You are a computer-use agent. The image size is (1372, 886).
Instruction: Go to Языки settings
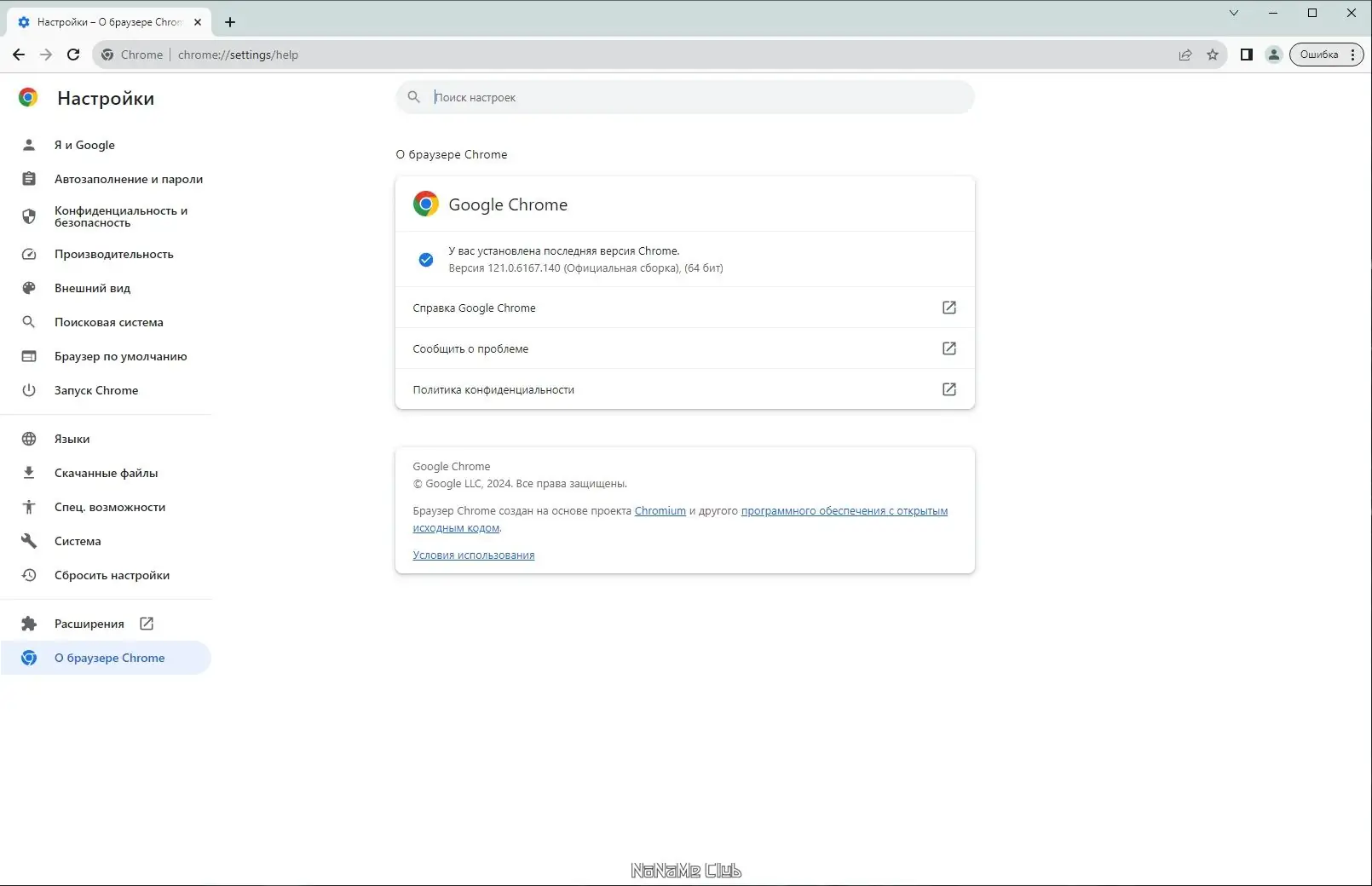(x=106, y=439)
